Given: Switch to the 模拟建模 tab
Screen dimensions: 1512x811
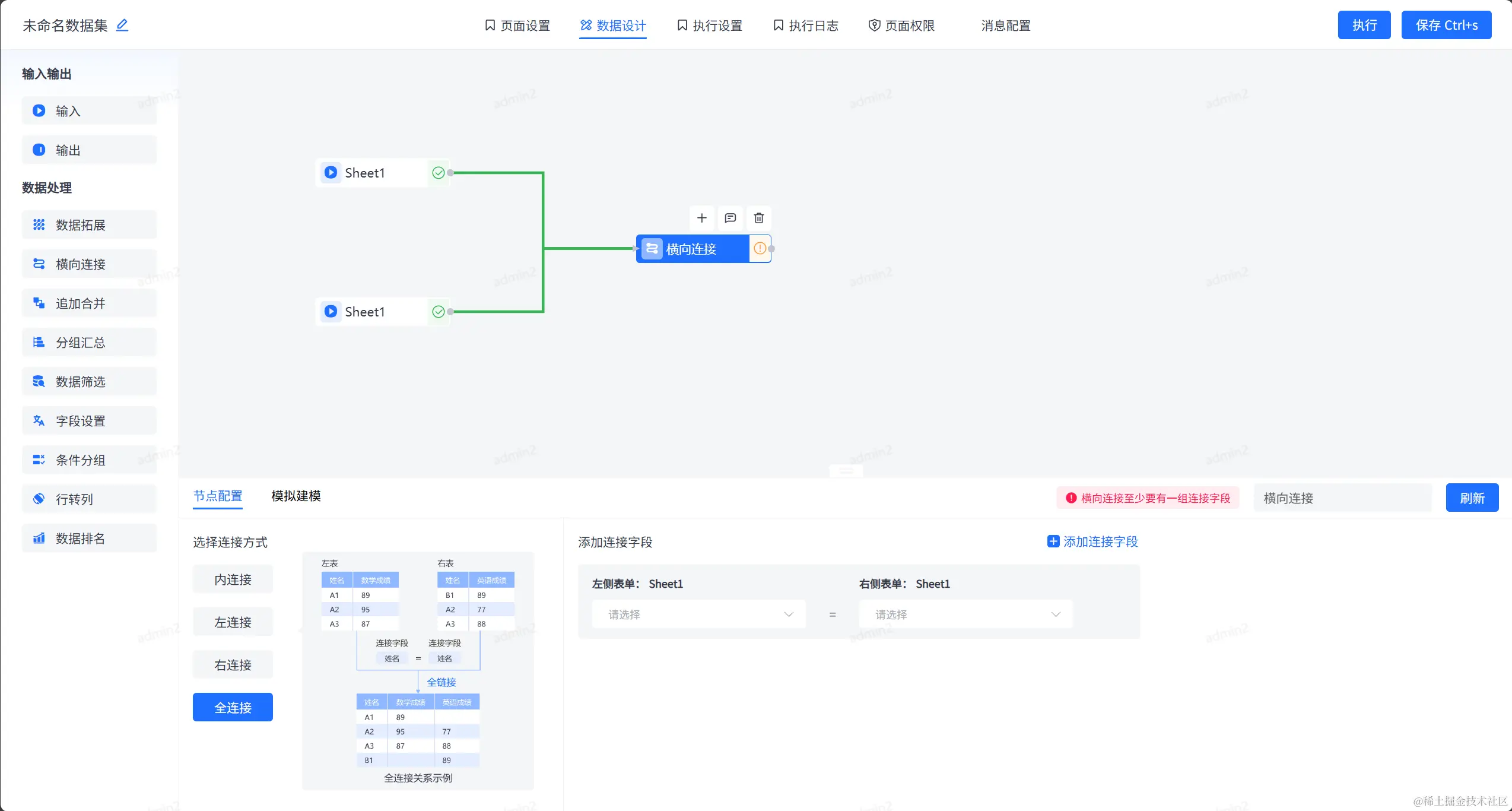Looking at the screenshot, I should 296,496.
